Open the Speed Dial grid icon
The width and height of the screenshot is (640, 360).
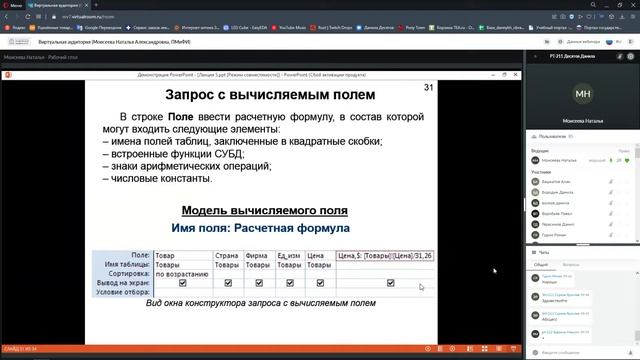click(x=38, y=17)
